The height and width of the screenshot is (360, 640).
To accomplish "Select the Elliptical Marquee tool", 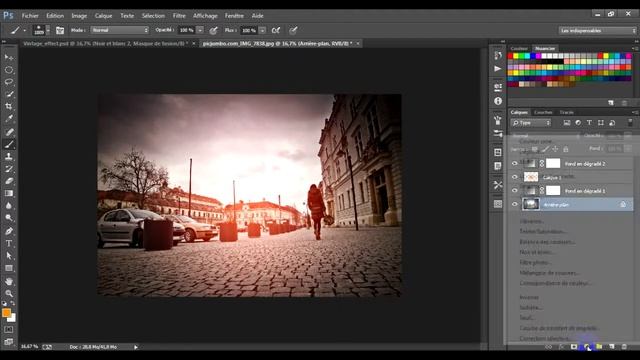I will coord(9,70).
